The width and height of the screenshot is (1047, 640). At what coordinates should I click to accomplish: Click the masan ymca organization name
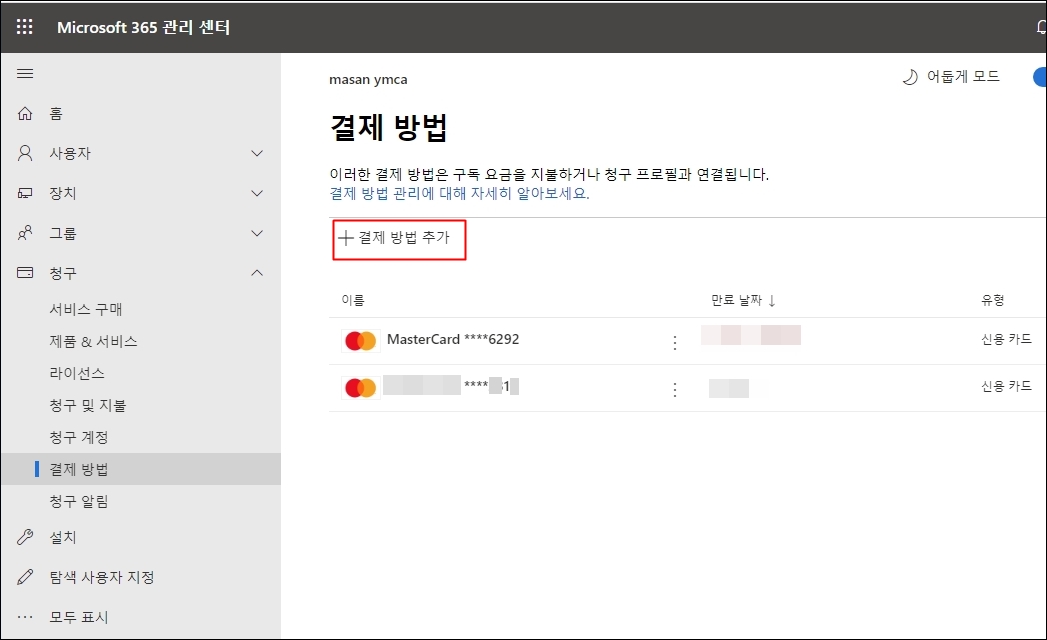(368, 79)
